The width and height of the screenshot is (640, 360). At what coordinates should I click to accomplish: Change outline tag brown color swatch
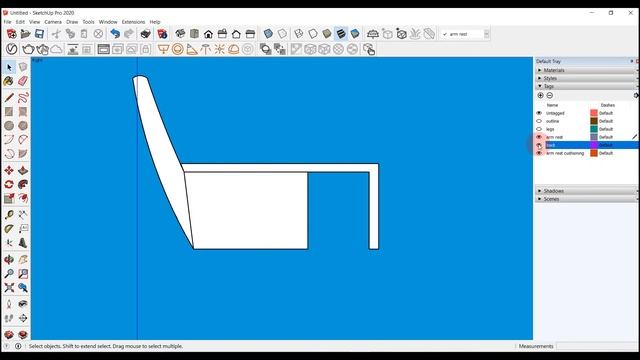(x=594, y=121)
